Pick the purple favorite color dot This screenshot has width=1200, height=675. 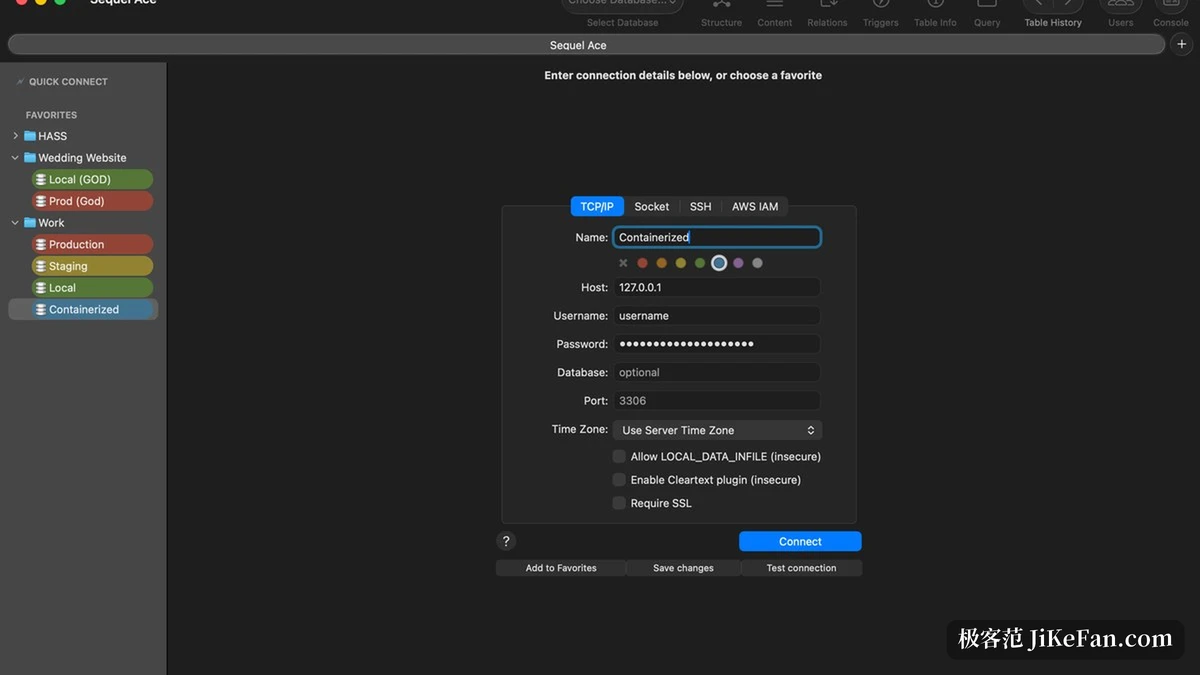click(x=738, y=263)
